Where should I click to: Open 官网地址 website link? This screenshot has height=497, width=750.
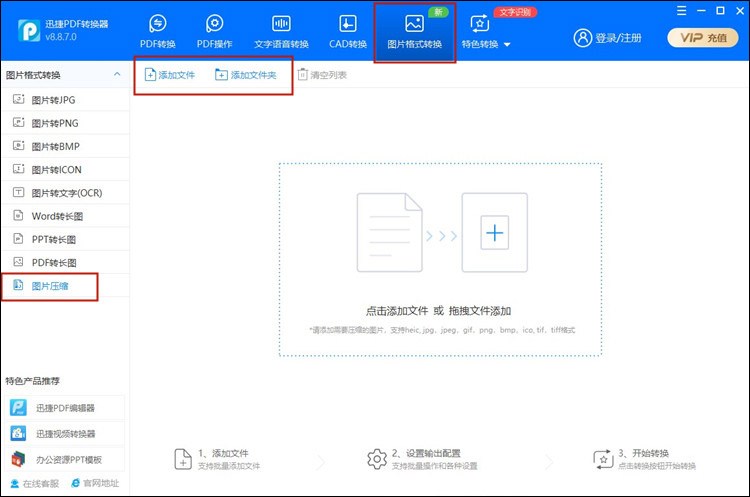point(95,483)
